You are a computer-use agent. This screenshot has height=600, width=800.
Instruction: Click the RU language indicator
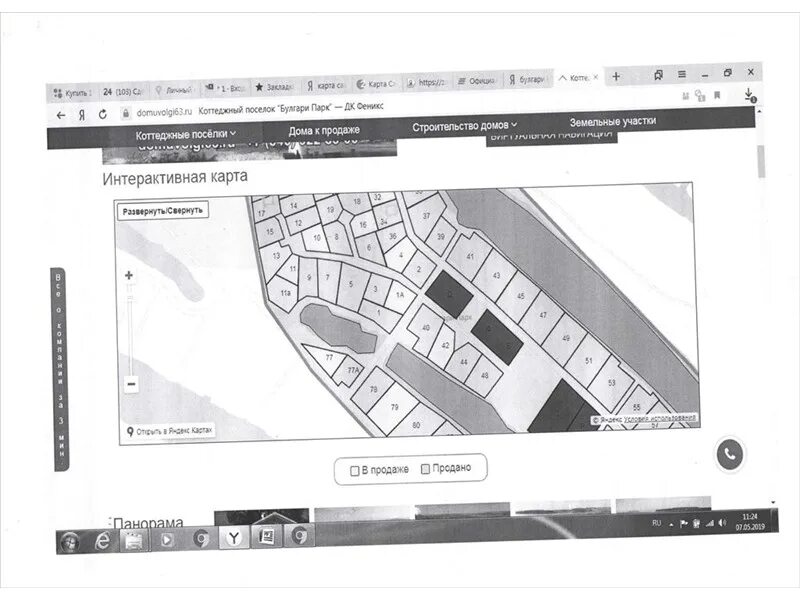(657, 523)
